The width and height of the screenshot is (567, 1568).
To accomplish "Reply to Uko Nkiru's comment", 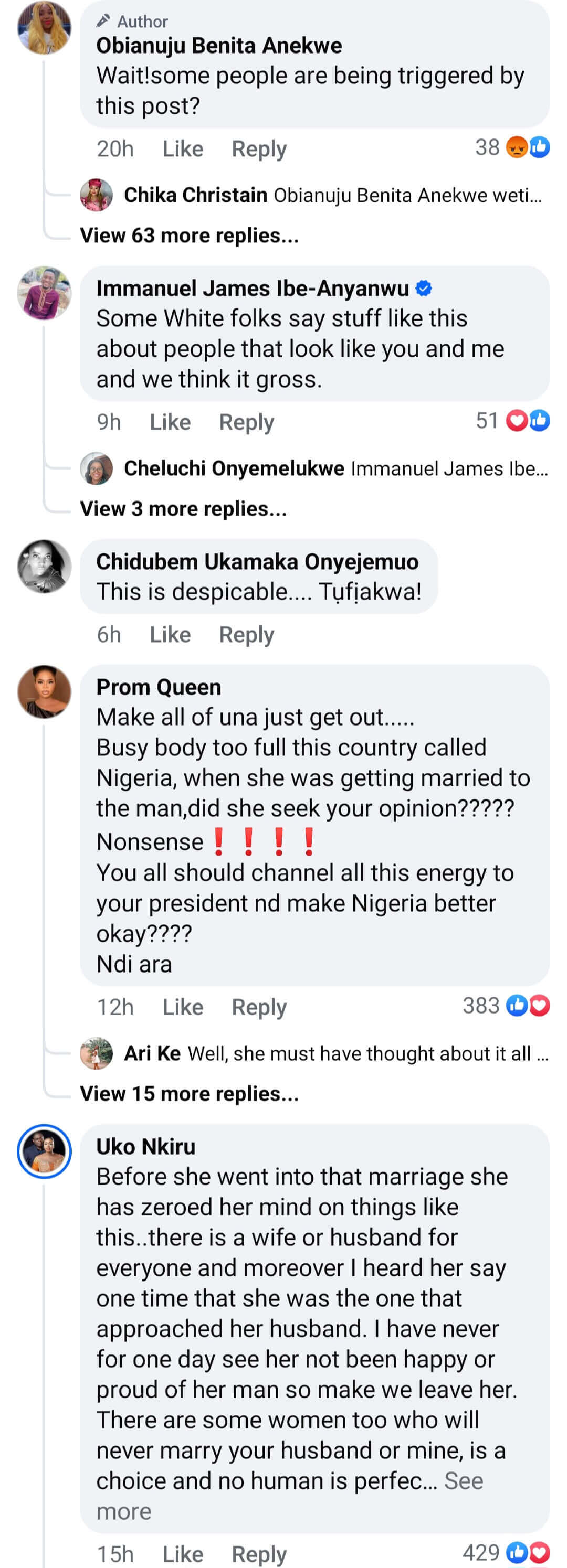I will (259, 1553).
